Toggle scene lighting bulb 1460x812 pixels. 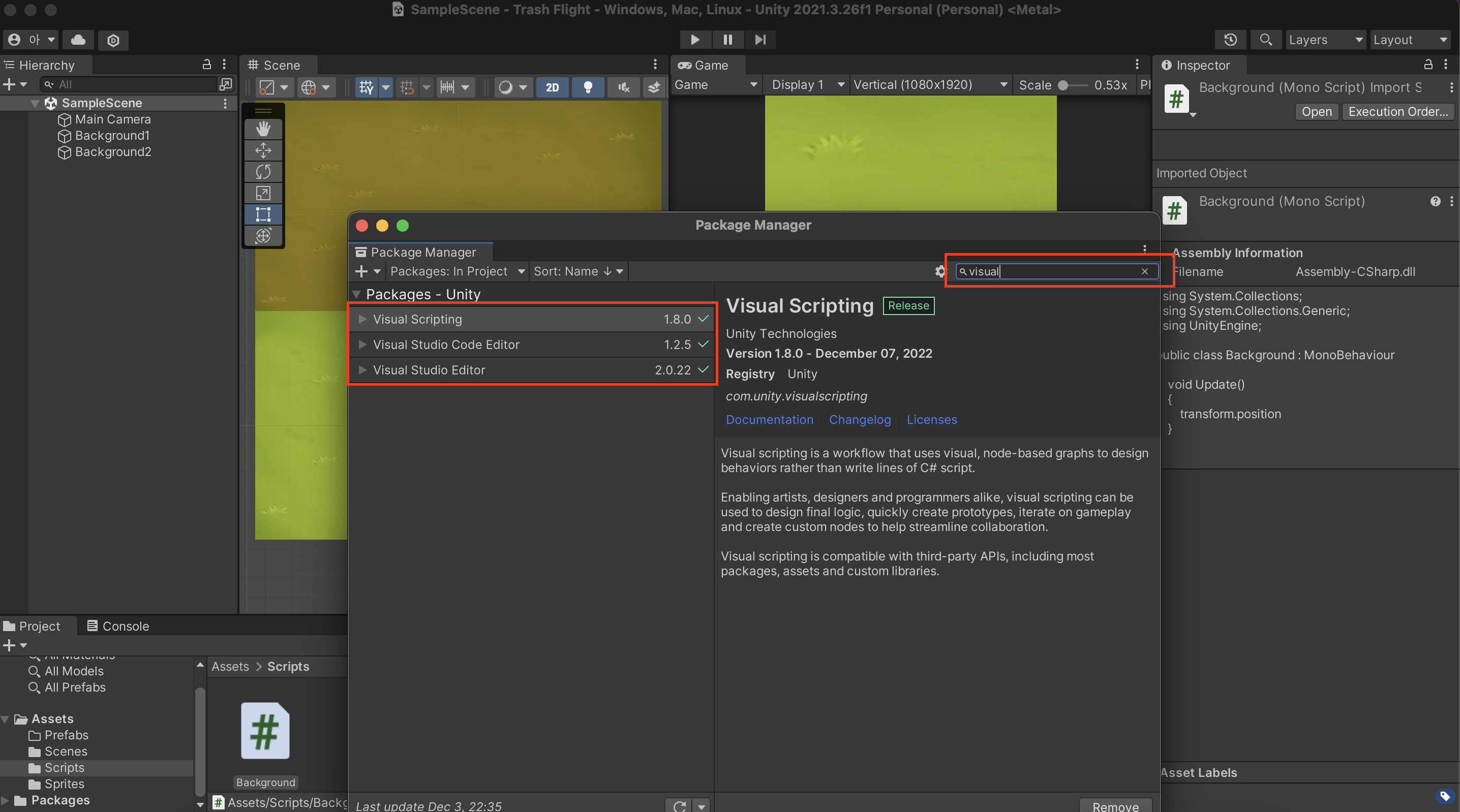[x=588, y=87]
